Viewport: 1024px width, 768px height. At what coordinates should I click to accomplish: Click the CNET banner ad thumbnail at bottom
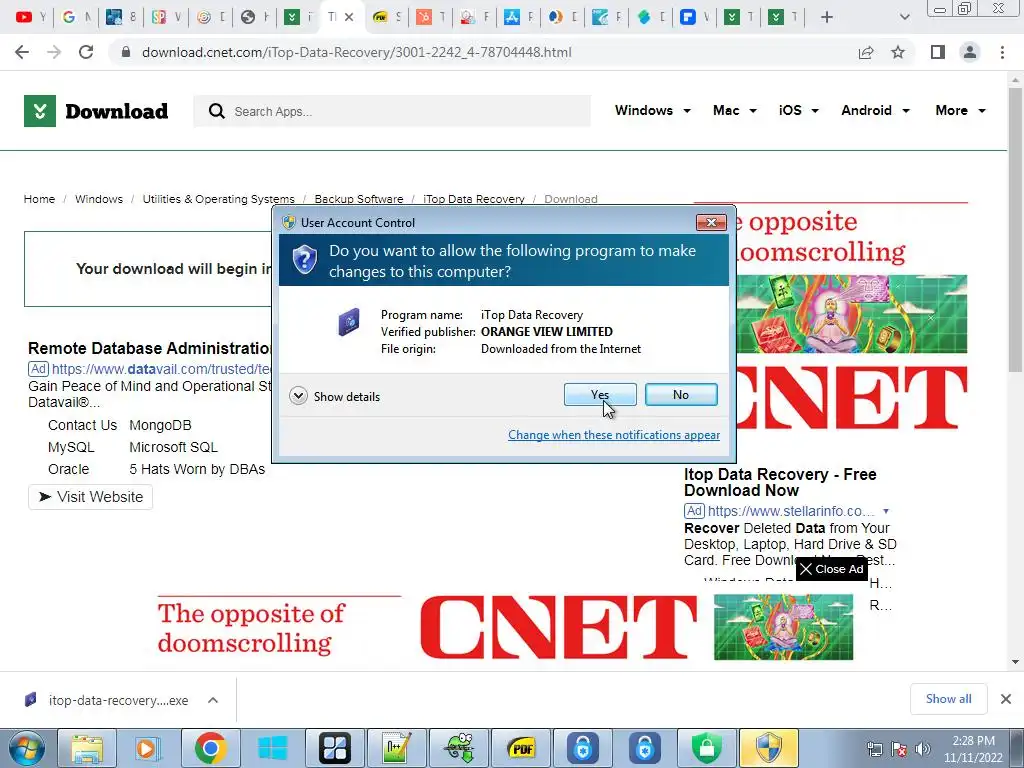pos(783,627)
